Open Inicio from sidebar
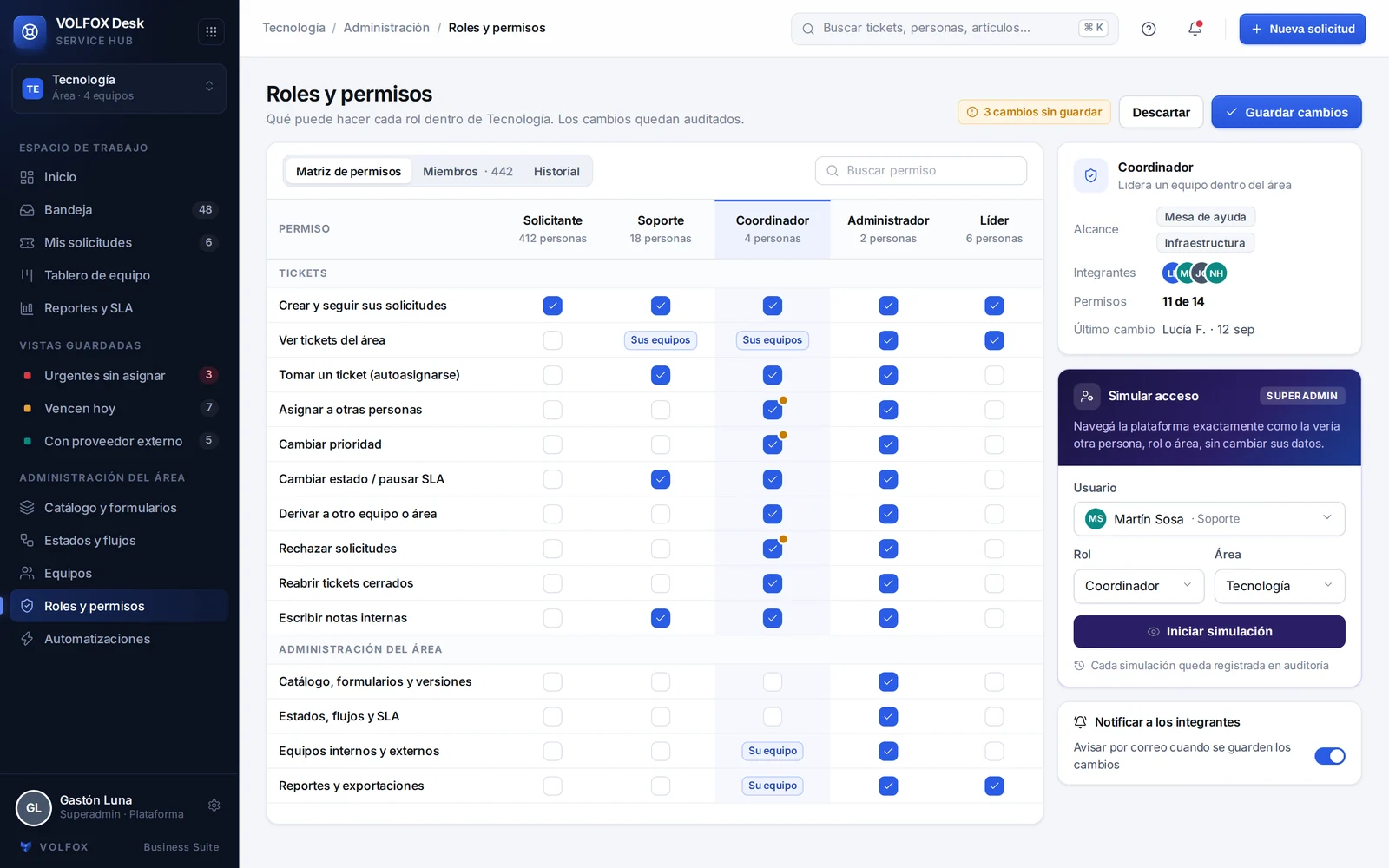 (119, 177)
